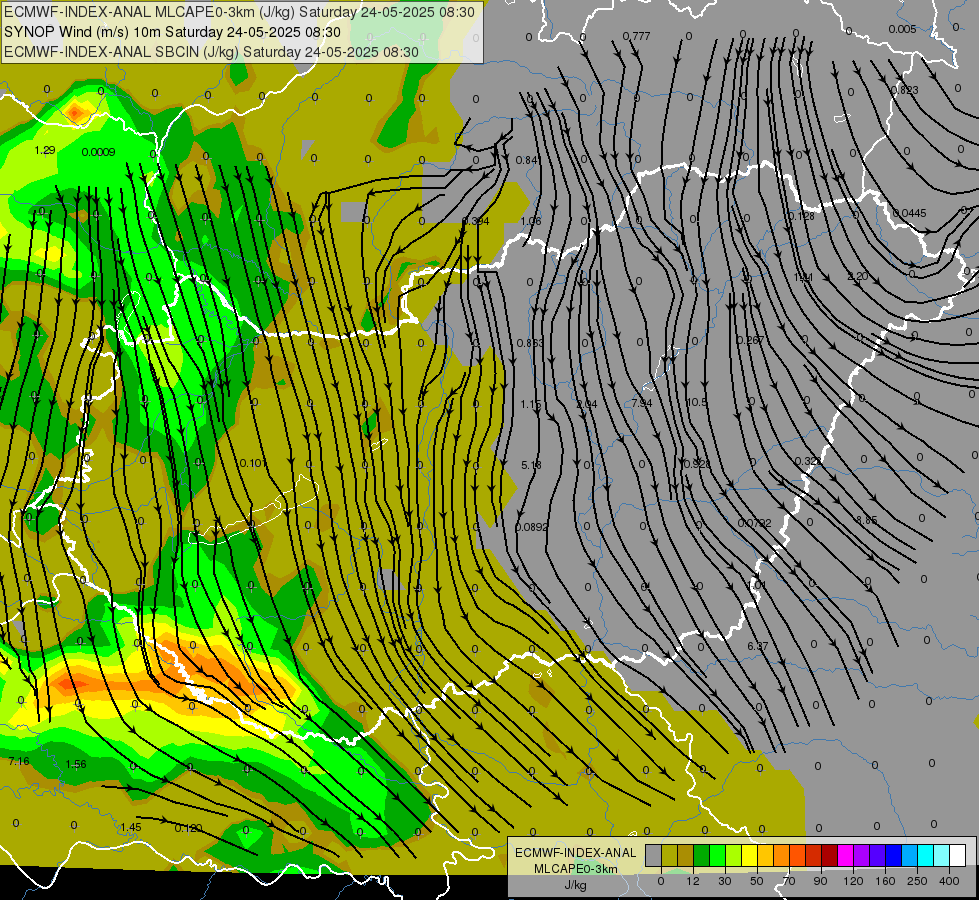This screenshot has height=900, width=979.
Task: Click the 0.823 value on the map
Action: [x=905, y=90]
